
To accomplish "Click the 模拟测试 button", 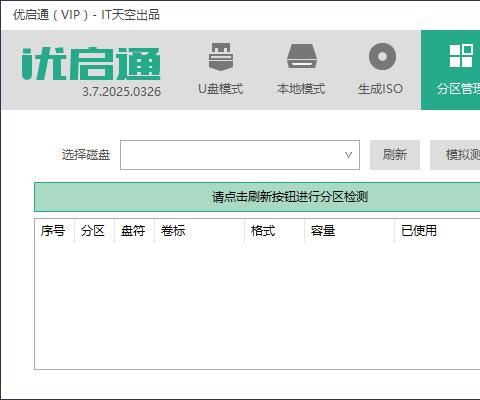I will tap(455, 155).
